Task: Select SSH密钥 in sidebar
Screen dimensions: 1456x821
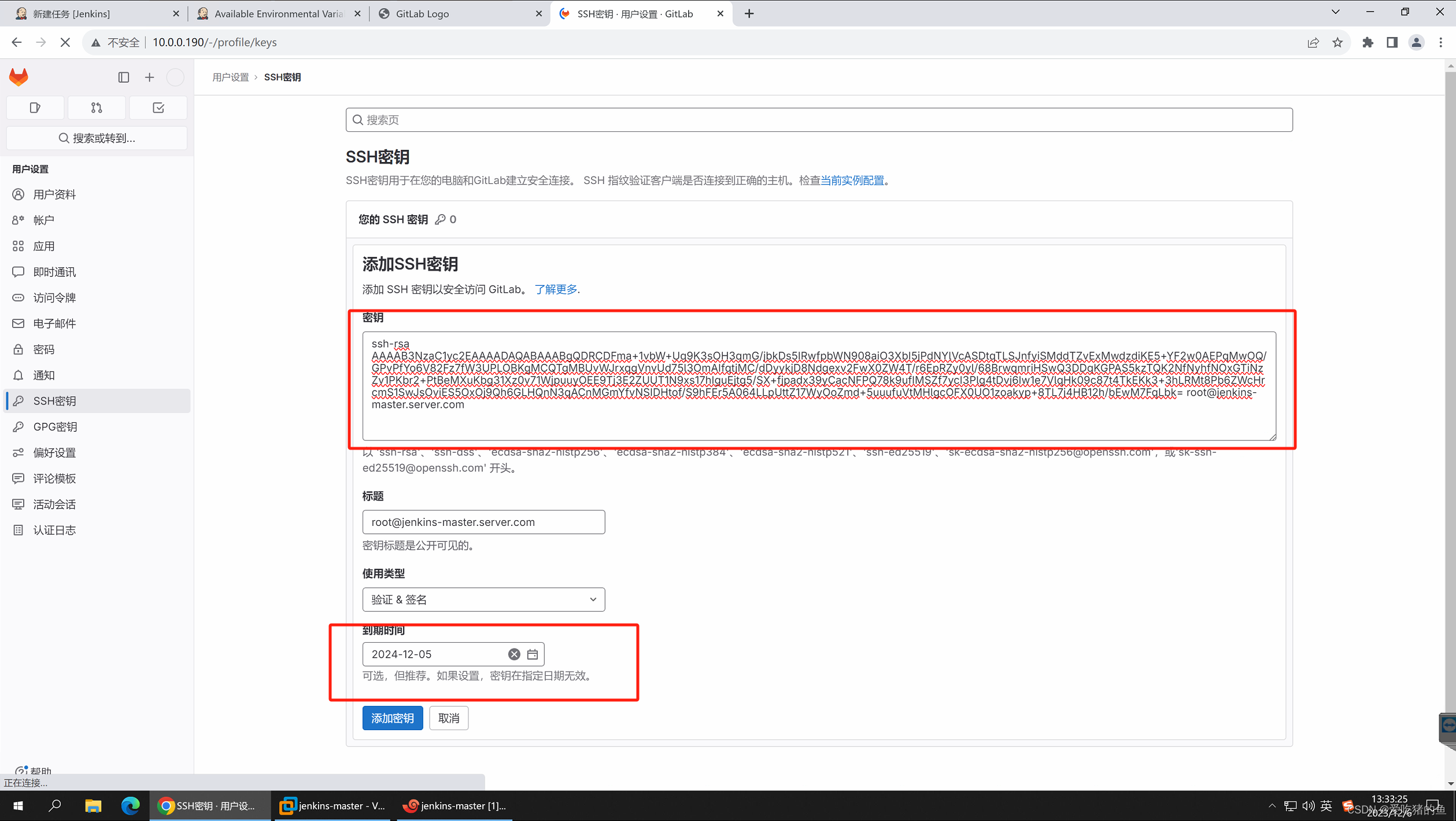Action: pos(98,401)
